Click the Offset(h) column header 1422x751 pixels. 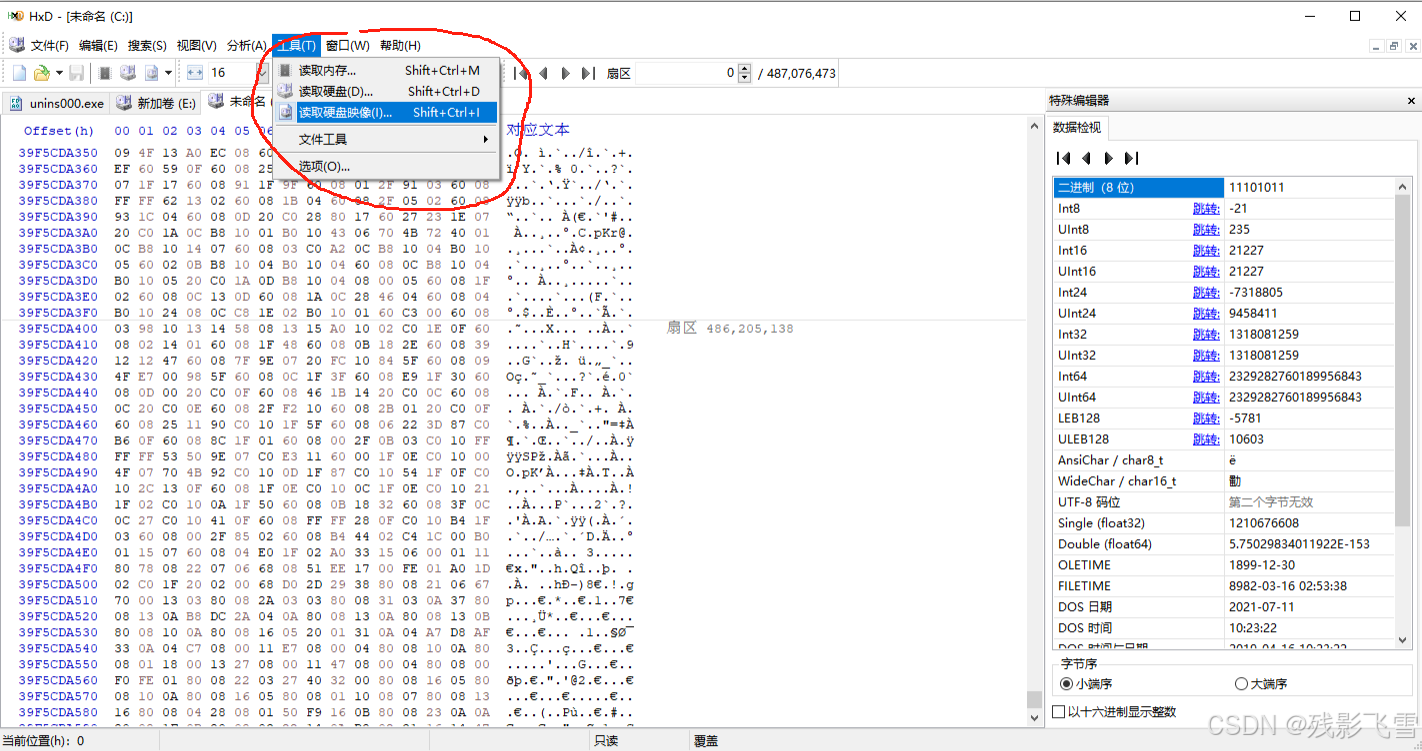58,131
